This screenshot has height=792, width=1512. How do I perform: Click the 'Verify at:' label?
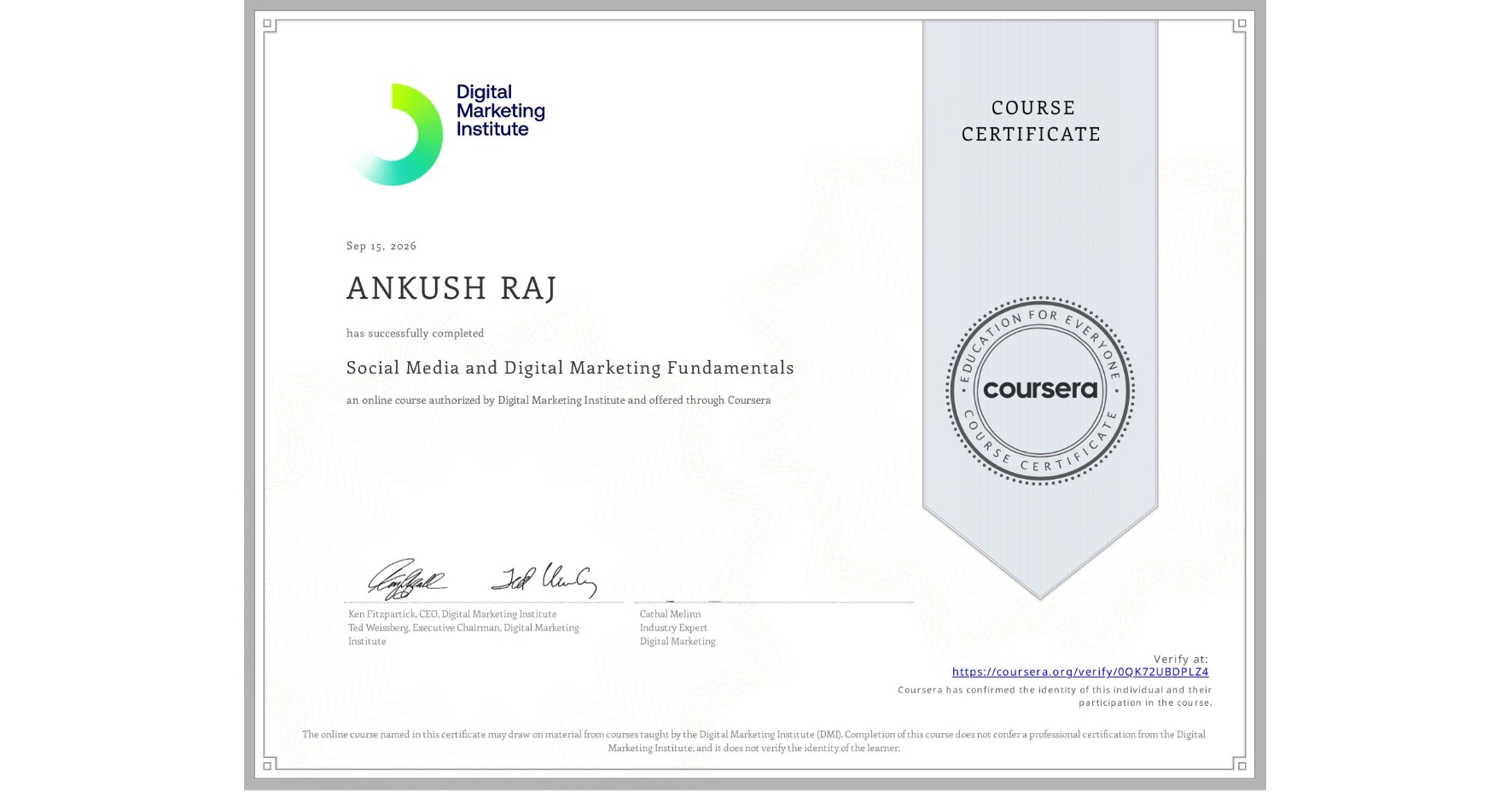[1181, 659]
